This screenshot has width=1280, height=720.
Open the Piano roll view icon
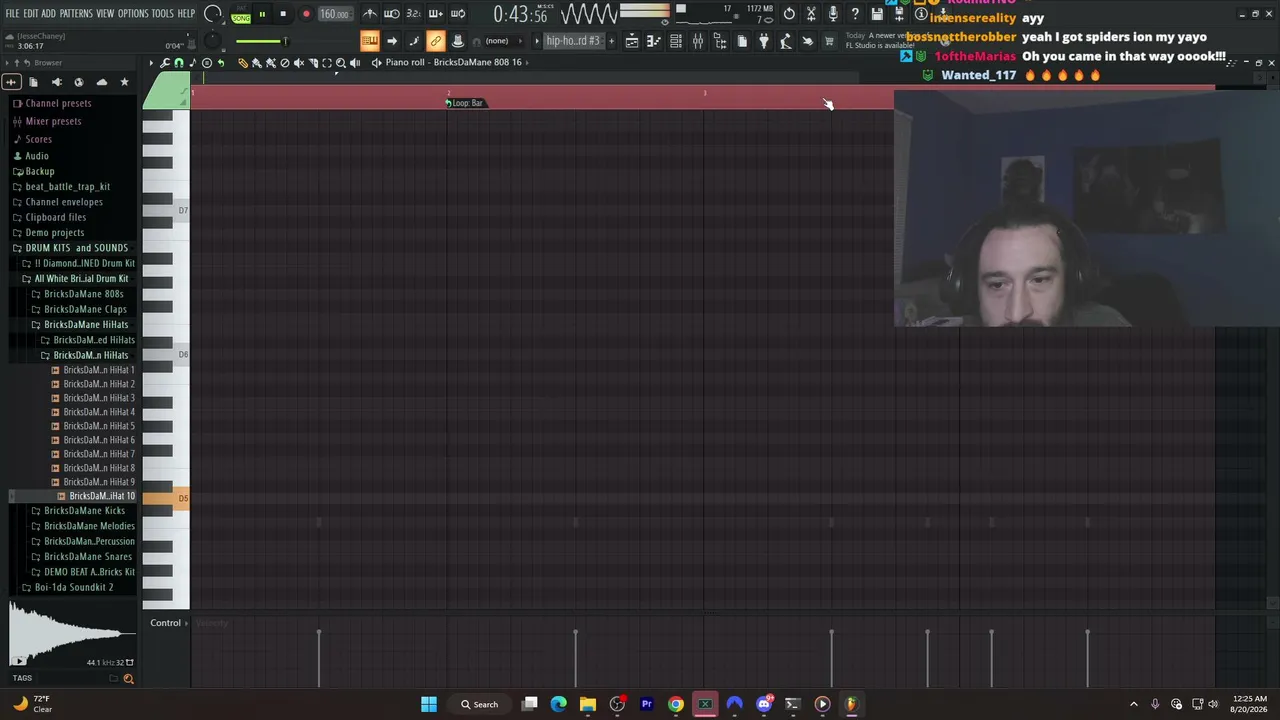tap(654, 41)
